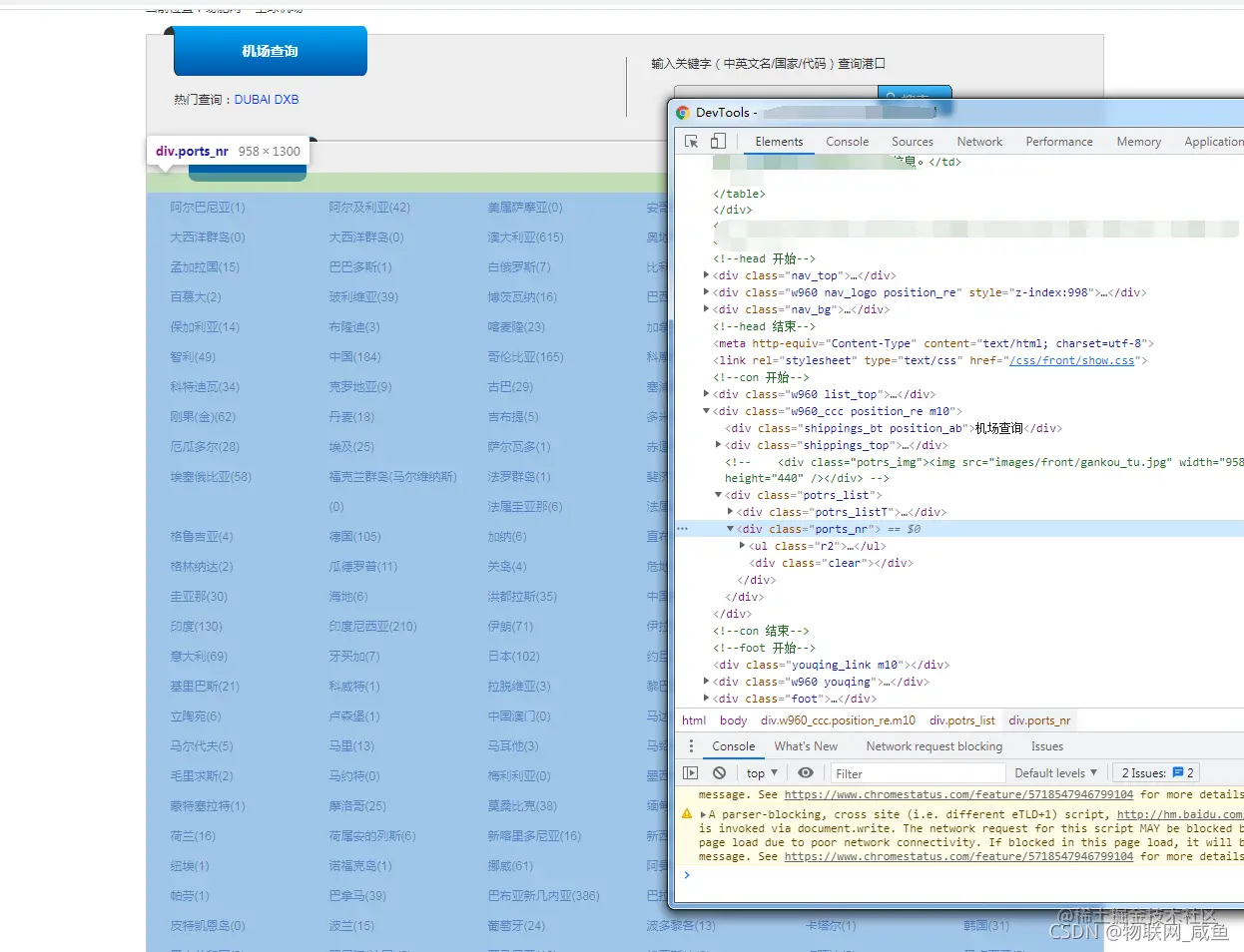This screenshot has height=952, width=1244.
Task: Select the inspect element picker icon
Action: [x=691, y=142]
